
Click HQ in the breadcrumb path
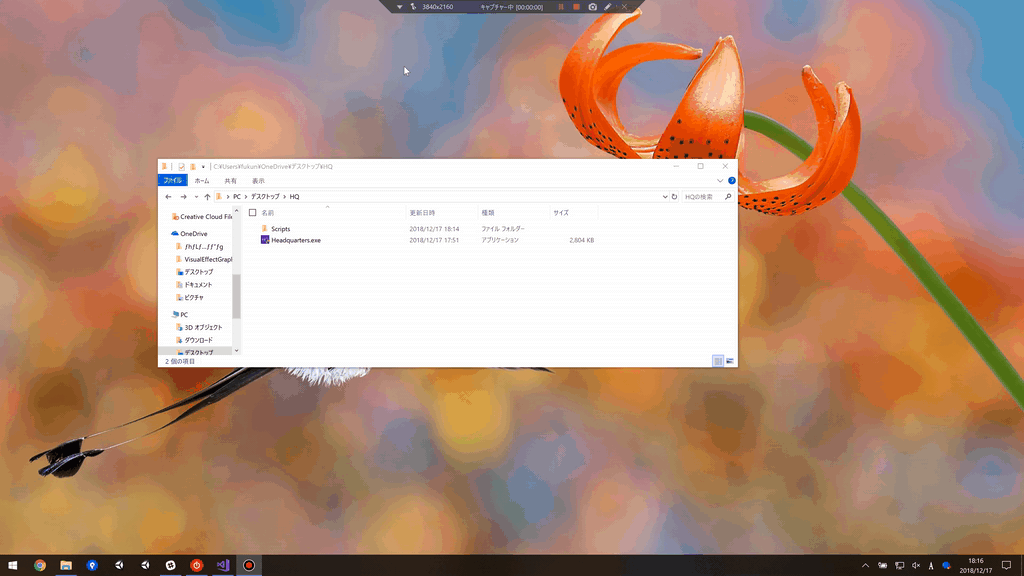click(x=295, y=197)
